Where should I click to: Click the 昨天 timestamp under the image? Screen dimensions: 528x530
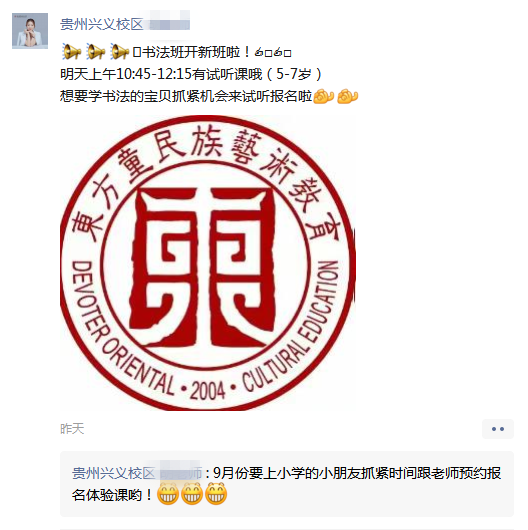point(72,429)
